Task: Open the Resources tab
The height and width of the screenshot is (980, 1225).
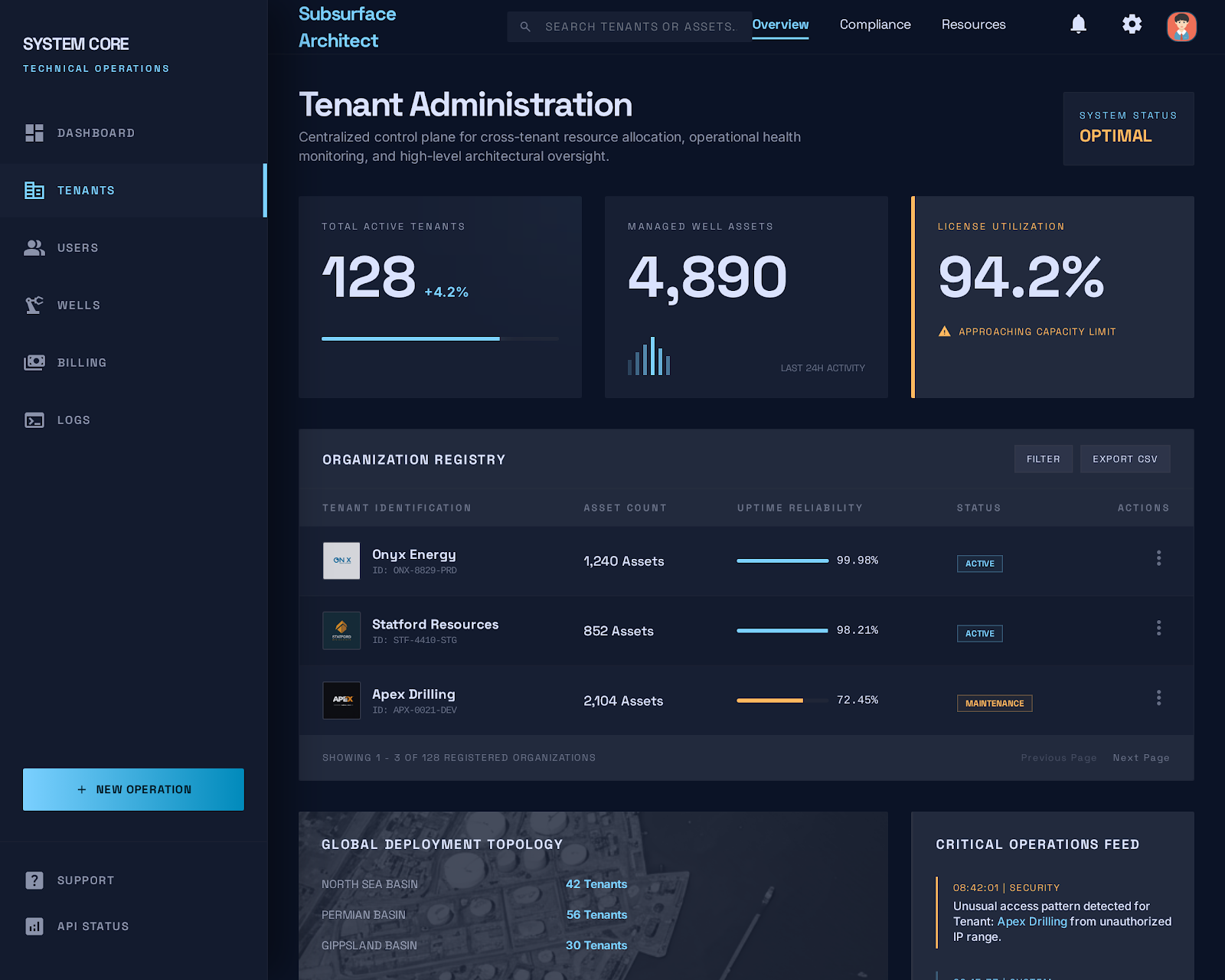Action: 973,24
